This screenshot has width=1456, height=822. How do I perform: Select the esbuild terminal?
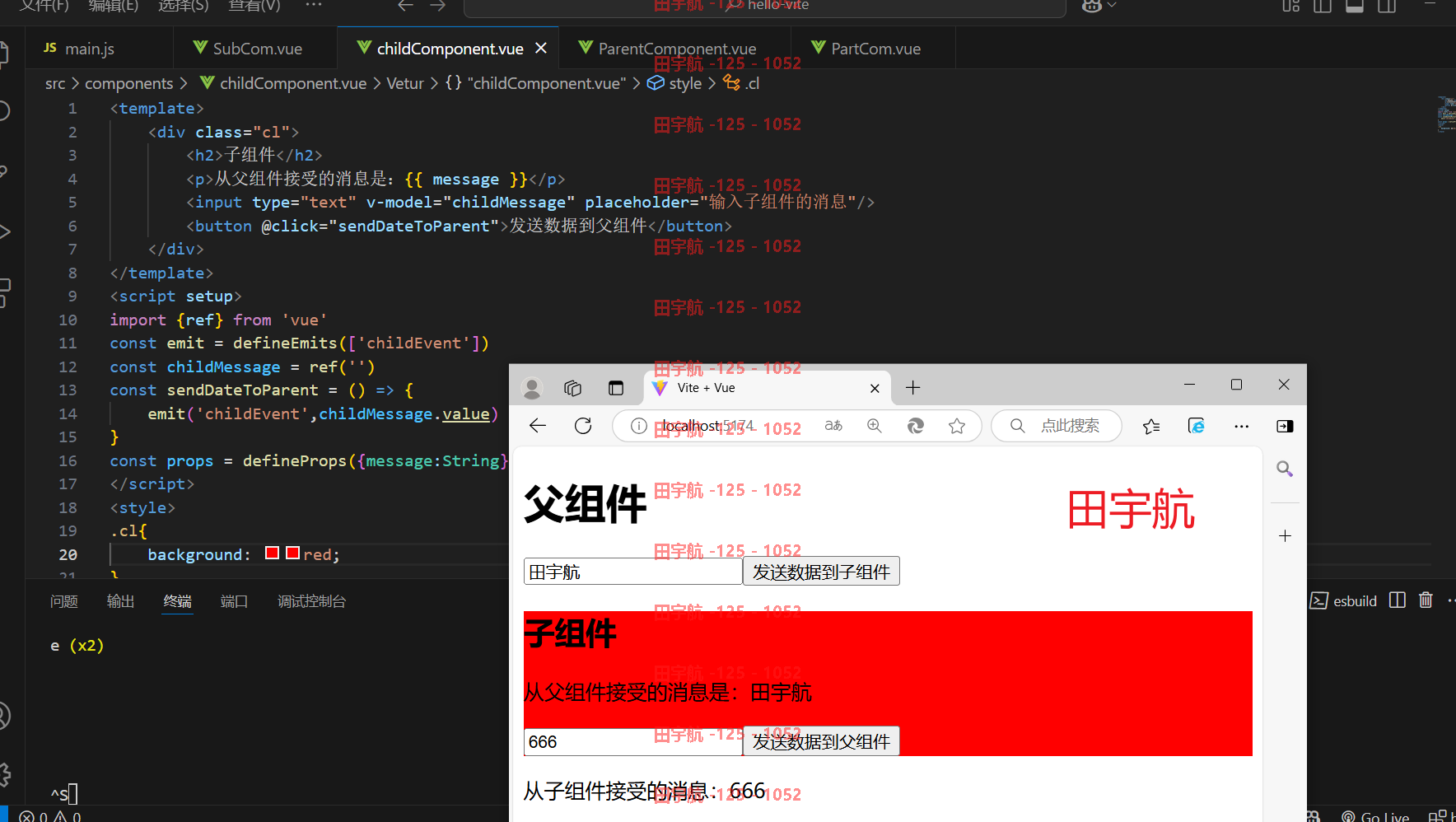1344,601
